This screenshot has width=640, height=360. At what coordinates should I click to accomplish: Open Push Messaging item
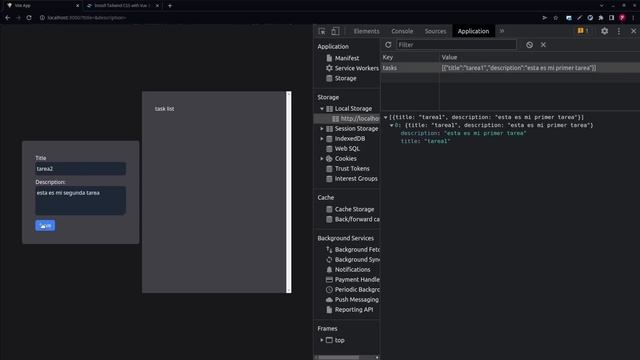pos(353,300)
